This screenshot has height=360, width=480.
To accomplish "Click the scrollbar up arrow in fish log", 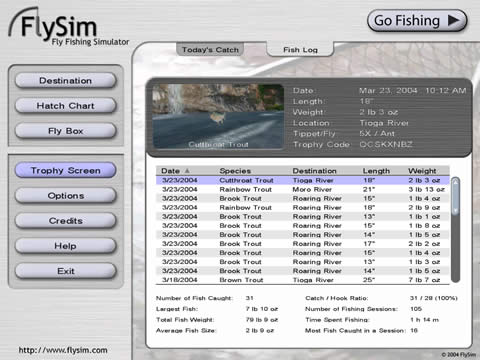I will [x=455, y=182].
